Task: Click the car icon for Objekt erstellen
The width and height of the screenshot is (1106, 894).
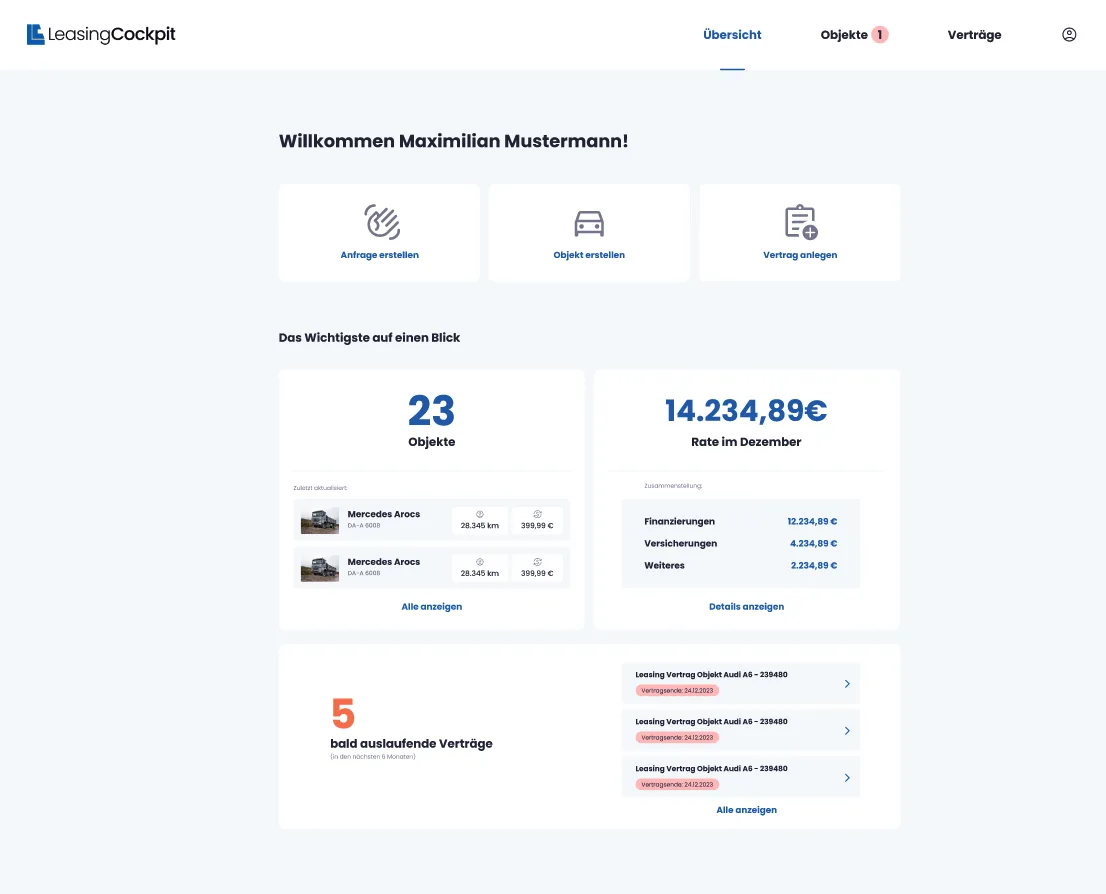Action: [589, 224]
